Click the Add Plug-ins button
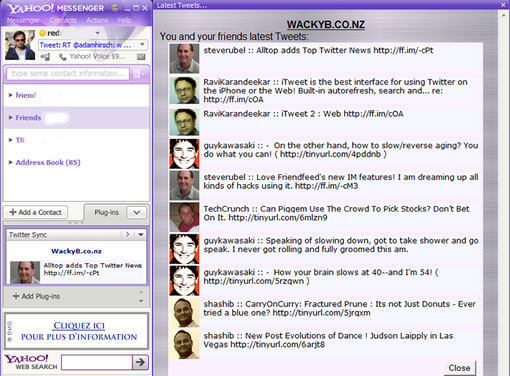Image resolution: width=510 pixels, height=376 pixels. click(x=36, y=296)
